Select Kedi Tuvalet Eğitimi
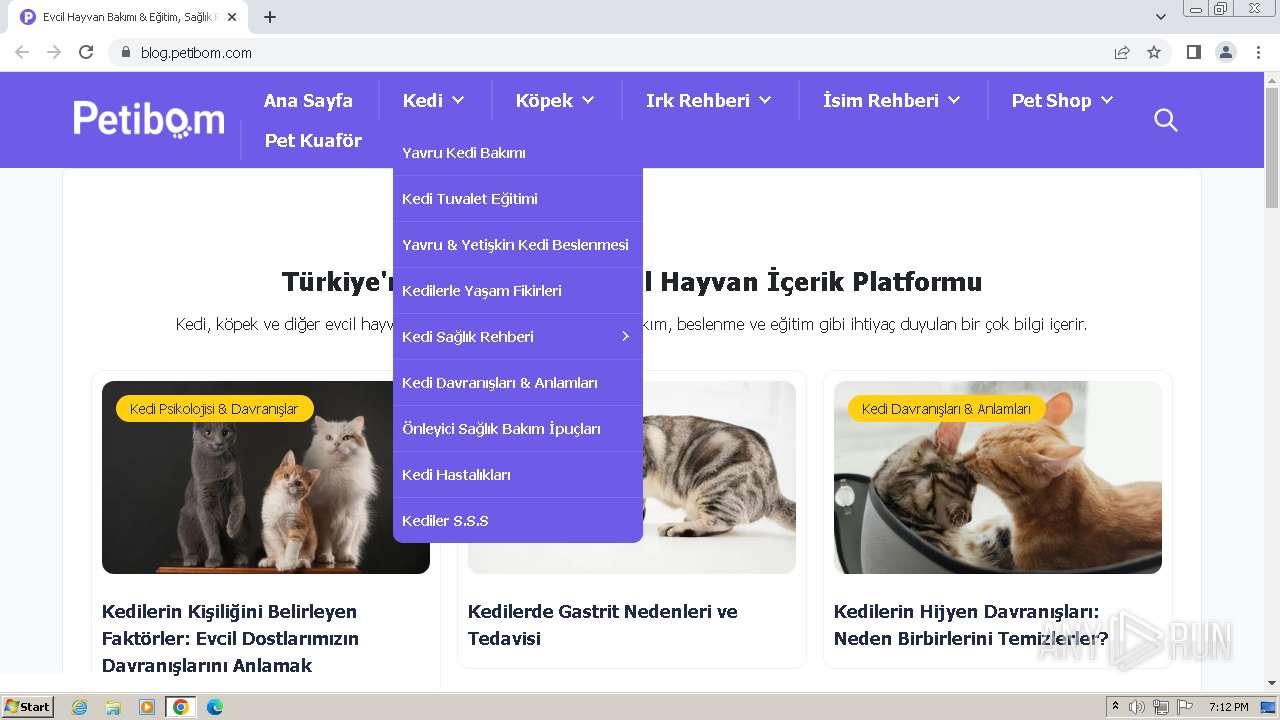The width and height of the screenshot is (1280, 720). coord(518,199)
